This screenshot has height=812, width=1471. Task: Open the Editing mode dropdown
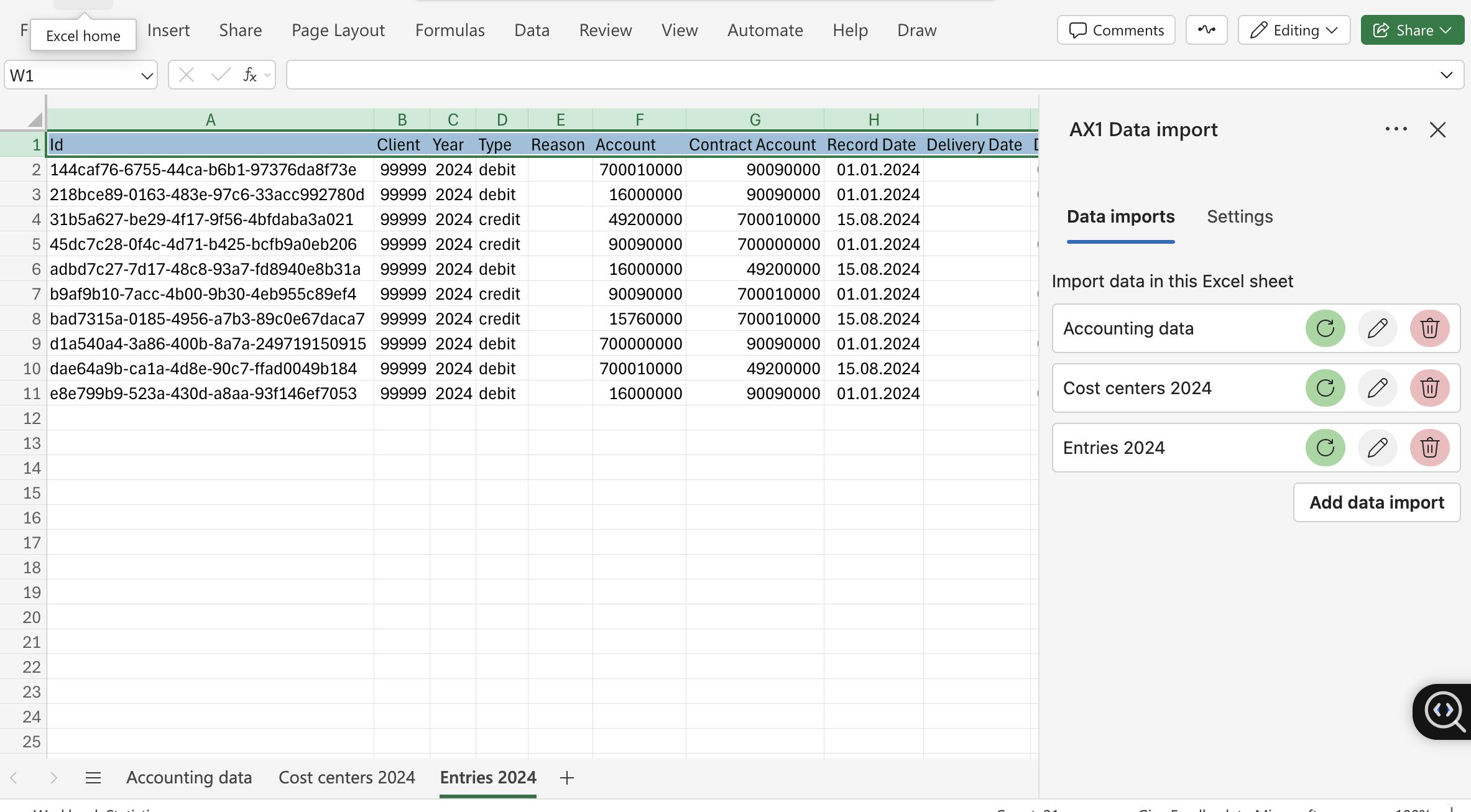[1294, 30]
